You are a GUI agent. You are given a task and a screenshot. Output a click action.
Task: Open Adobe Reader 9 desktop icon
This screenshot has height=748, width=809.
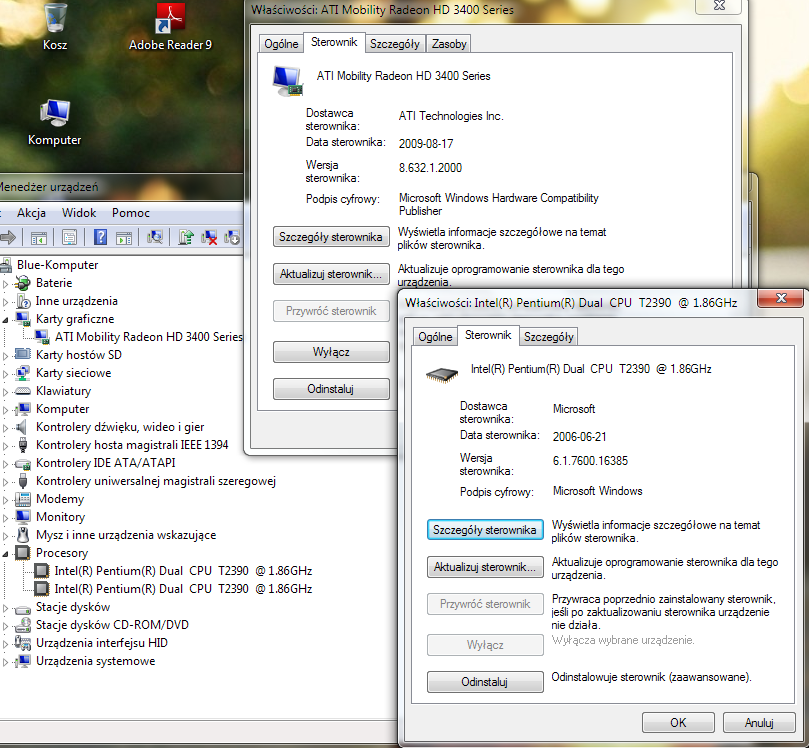tap(170, 27)
